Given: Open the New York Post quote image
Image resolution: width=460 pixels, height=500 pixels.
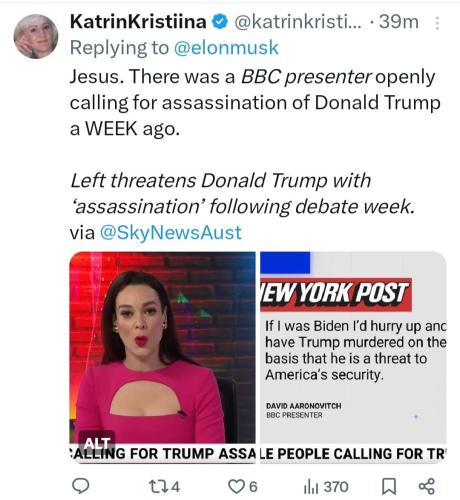Looking at the screenshot, I should click(x=353, y=357).
